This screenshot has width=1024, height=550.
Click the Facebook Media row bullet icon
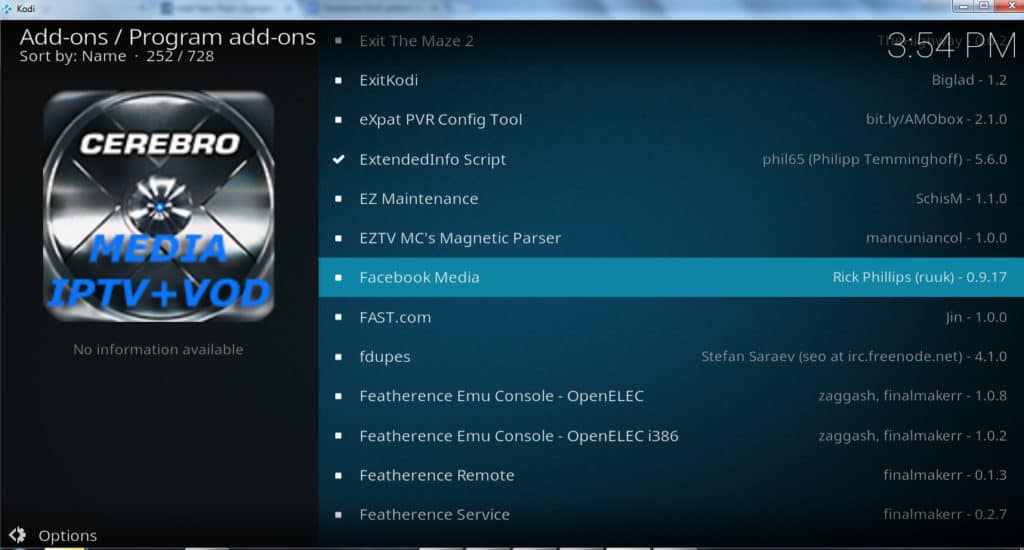pyautogui.click(x=338, y=277)
